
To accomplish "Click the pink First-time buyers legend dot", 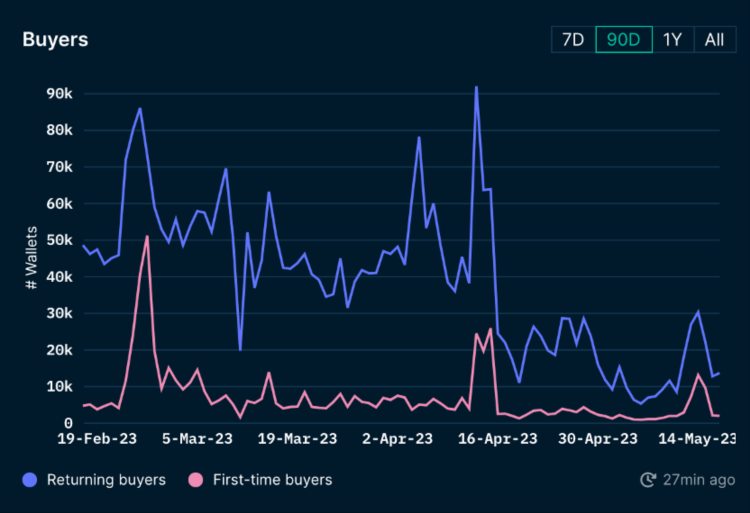I will point(195,480).
